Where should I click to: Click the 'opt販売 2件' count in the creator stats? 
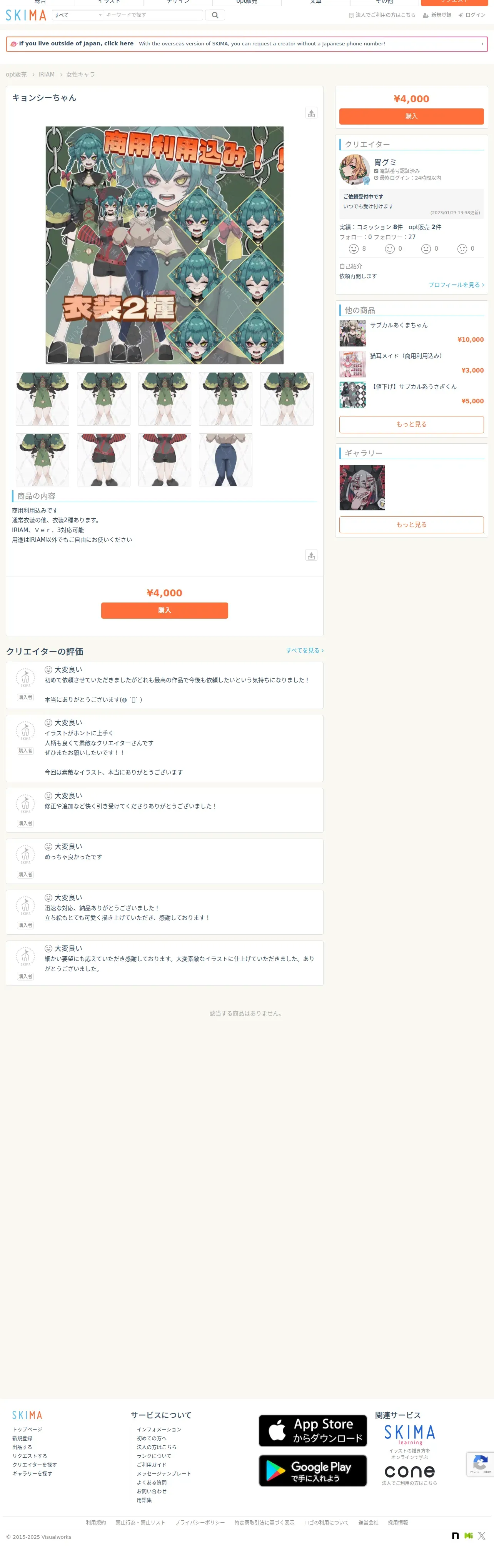click(425, 227)
